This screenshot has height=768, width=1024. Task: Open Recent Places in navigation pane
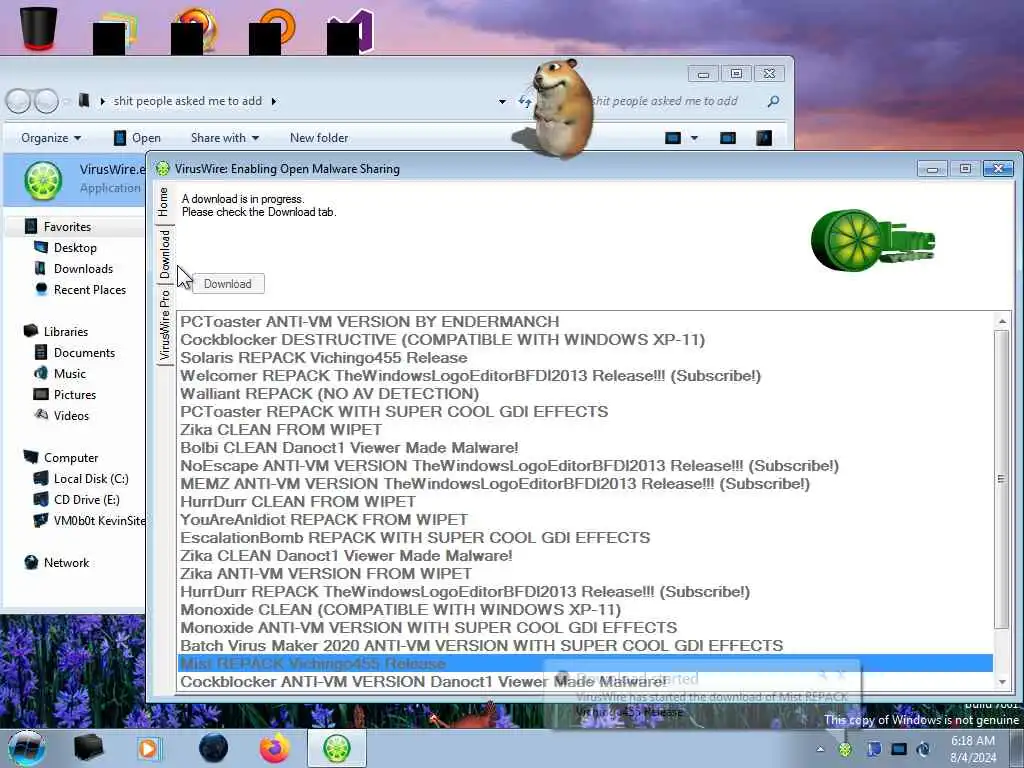pos(89,289)
